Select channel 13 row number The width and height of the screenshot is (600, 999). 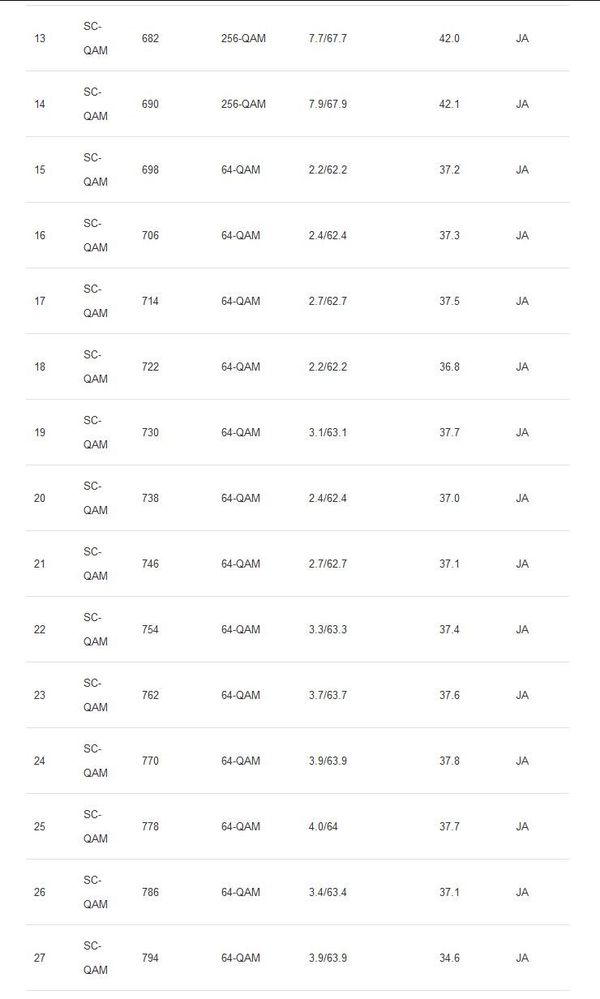point(39,38)
